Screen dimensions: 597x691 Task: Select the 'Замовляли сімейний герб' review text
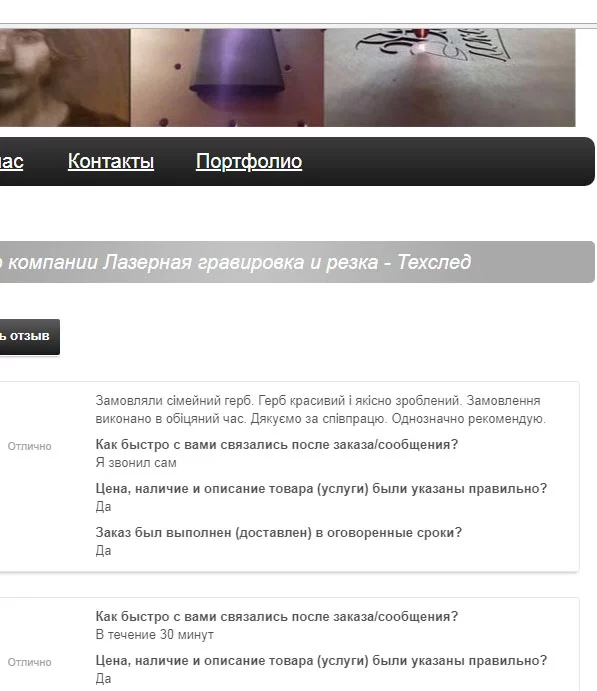pos(321,409)
